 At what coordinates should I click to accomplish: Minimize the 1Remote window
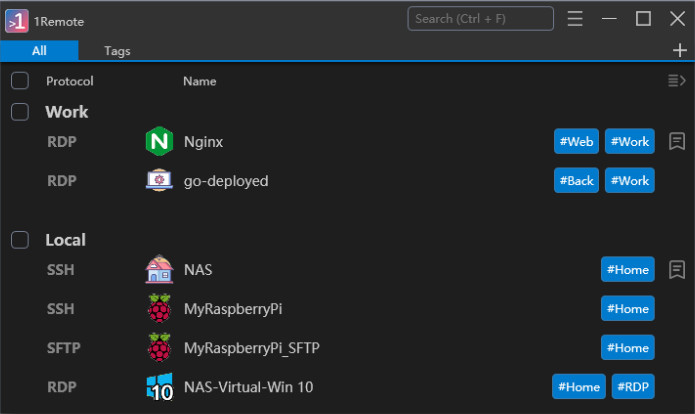(609, 19)
